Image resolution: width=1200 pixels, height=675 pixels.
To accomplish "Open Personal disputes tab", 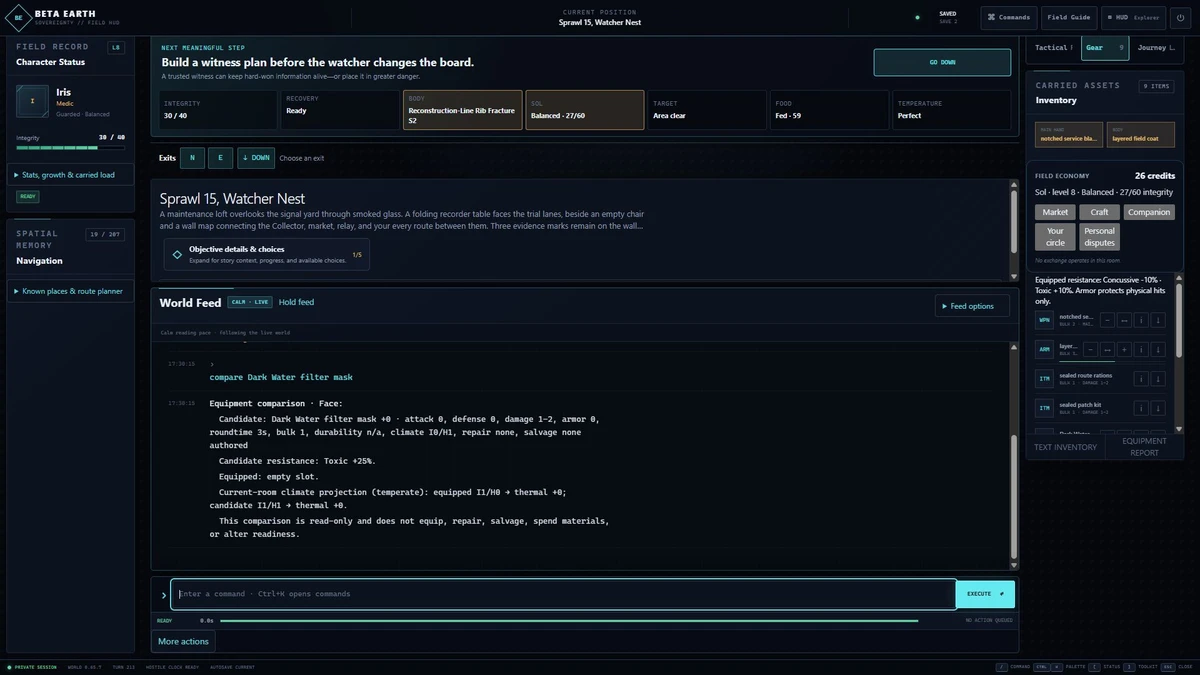I will [x=1099, y=237].
